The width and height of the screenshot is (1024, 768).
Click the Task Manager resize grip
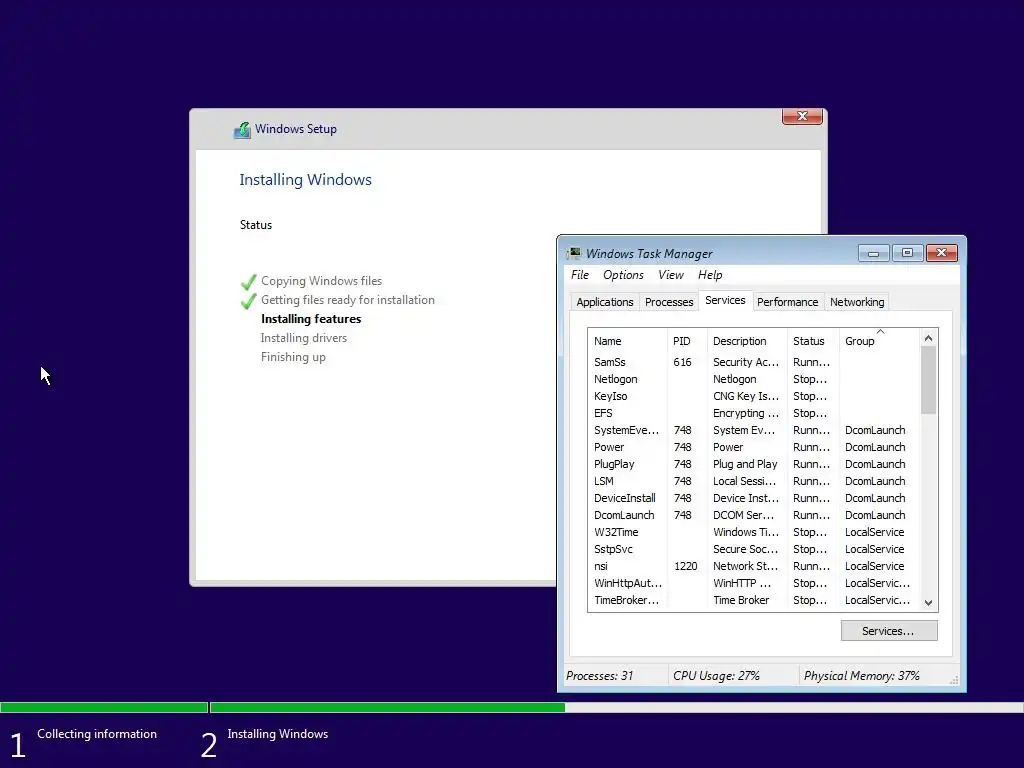coord(954,680)
